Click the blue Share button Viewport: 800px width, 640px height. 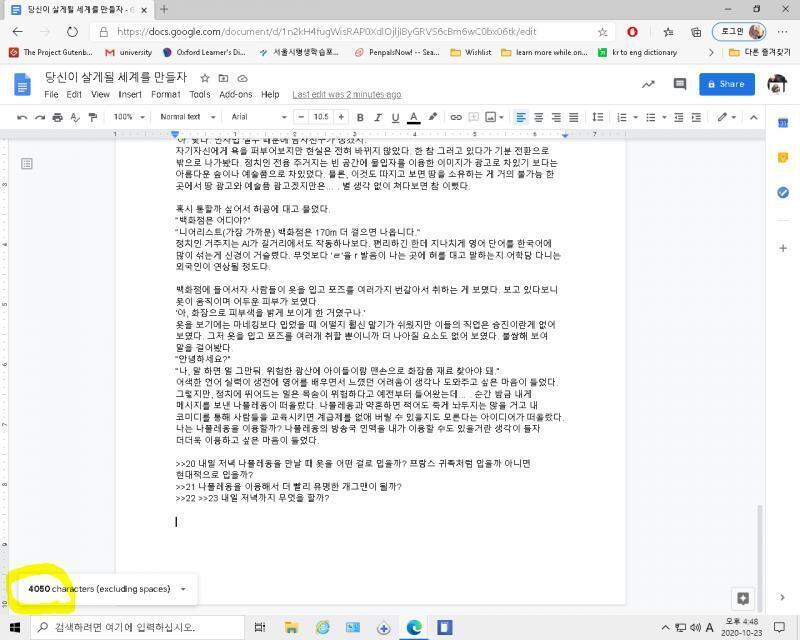(727, 84)
